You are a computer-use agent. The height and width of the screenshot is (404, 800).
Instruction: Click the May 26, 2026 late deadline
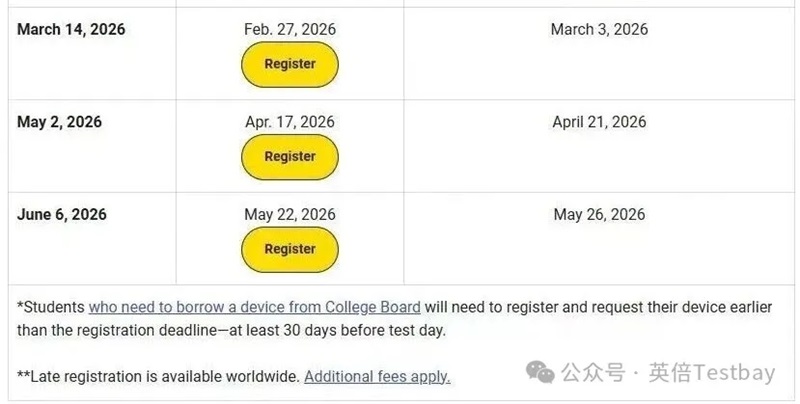599,214
